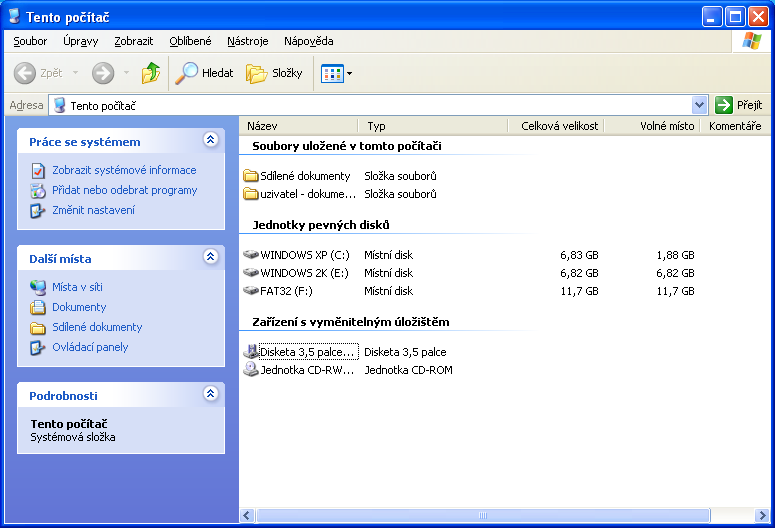Collapse the Podrobnosti panel
Viewport: 775px width, 528px height.
pyautogui.click(x=211, y=394)
